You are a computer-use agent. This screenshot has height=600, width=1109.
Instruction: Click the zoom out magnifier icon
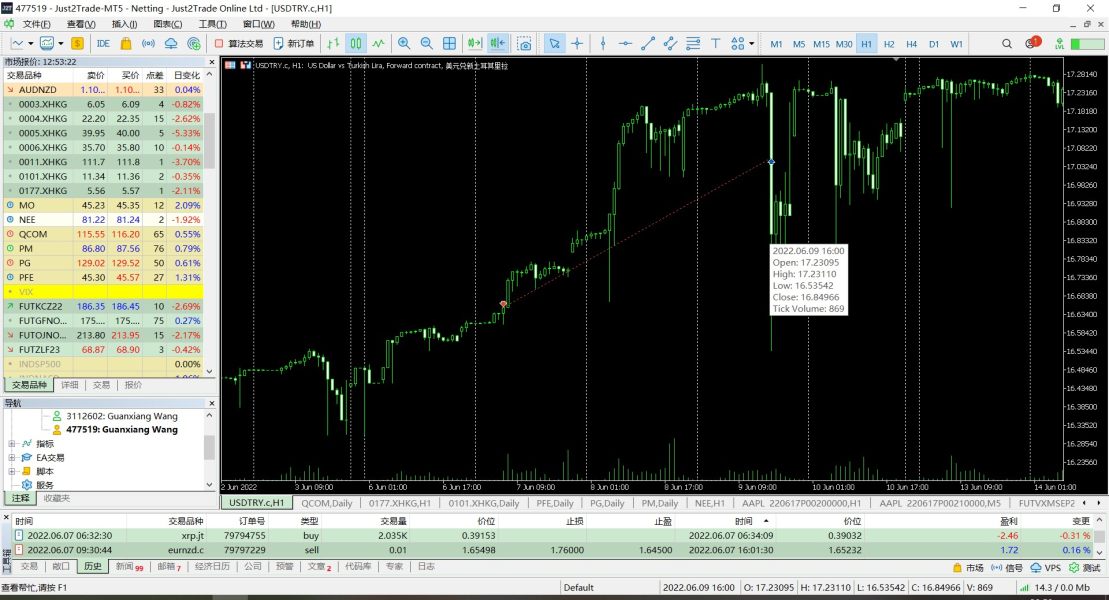(x=427, y=44)
